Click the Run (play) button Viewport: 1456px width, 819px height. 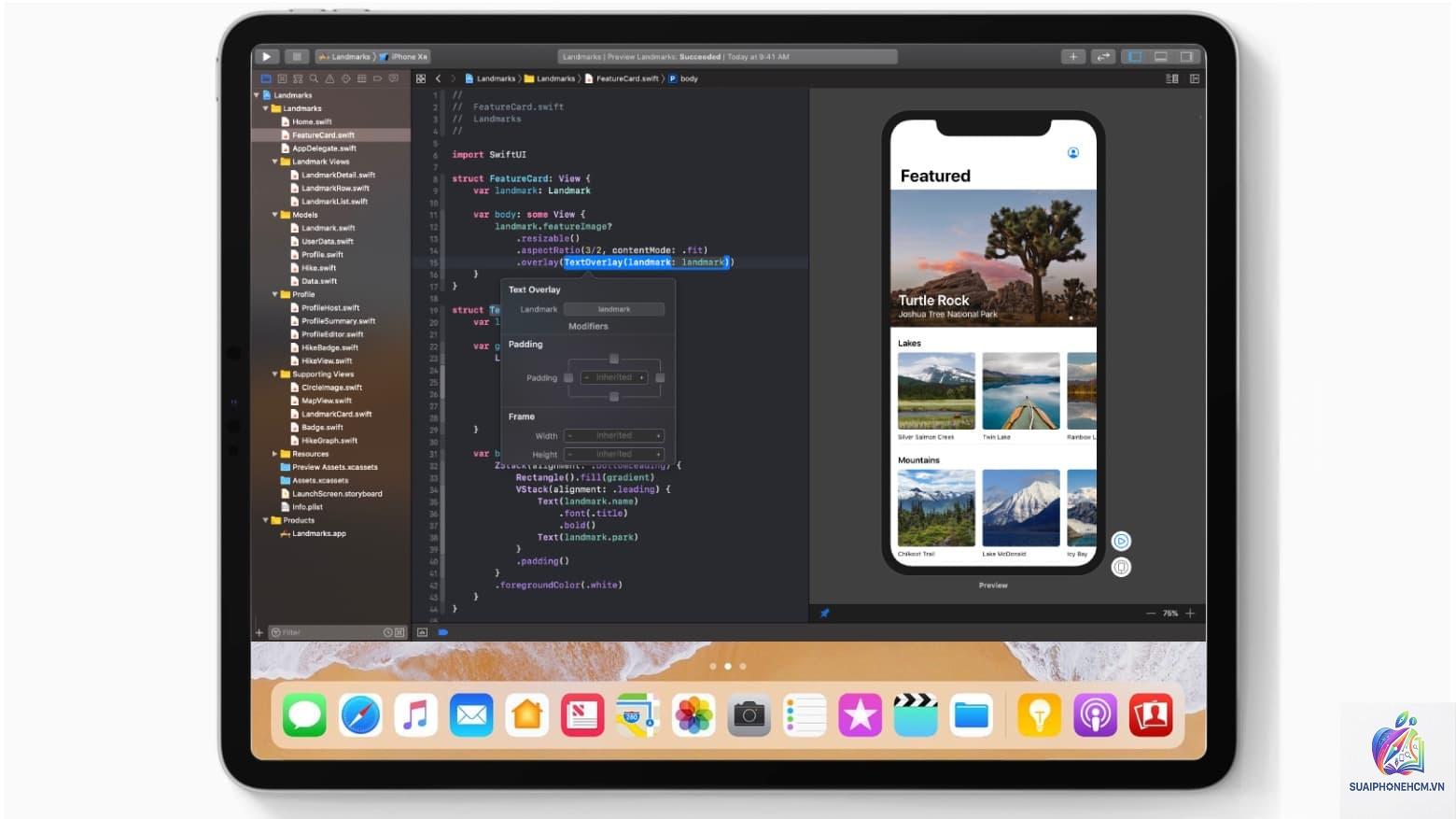click(x=267, y=57)
